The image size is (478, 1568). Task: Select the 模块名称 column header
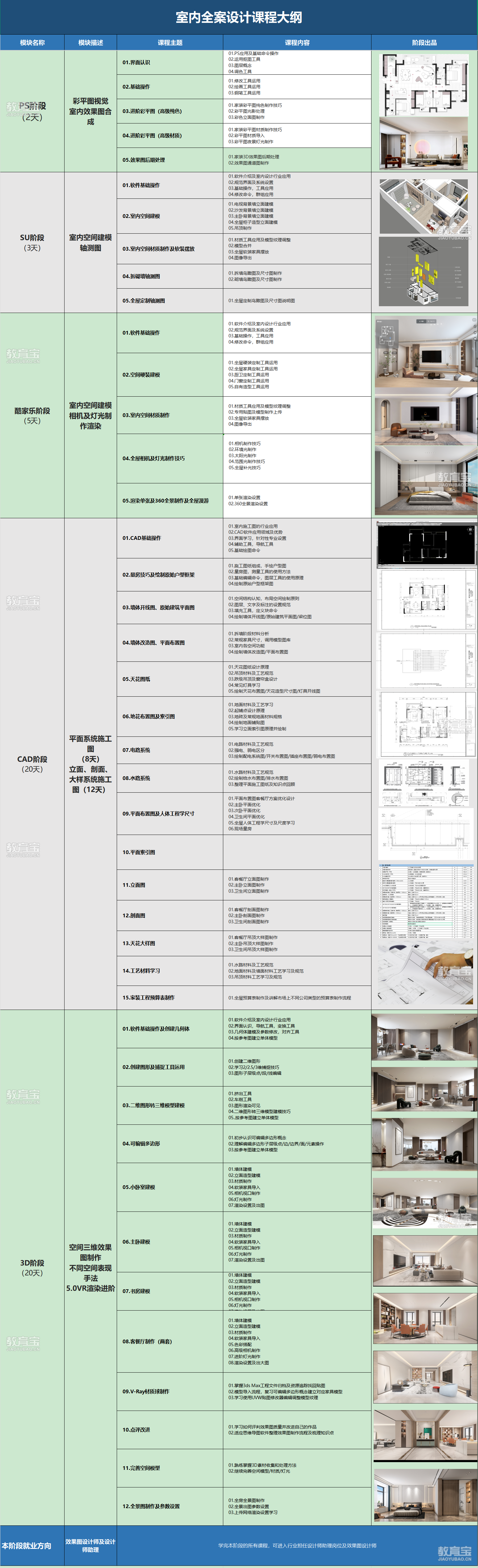tap(32, 43)
